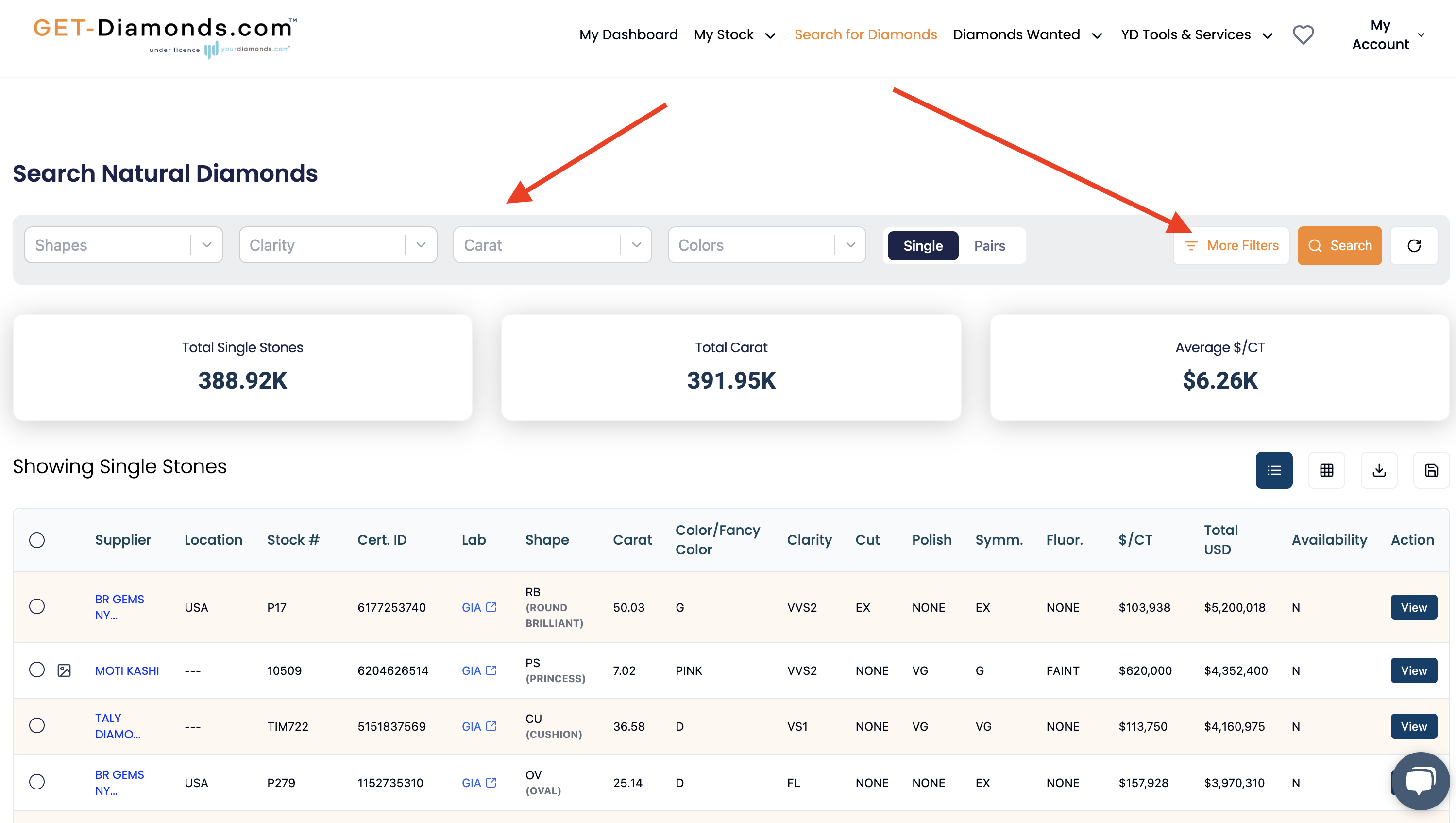Switch to list view icon

point(1274,470)
